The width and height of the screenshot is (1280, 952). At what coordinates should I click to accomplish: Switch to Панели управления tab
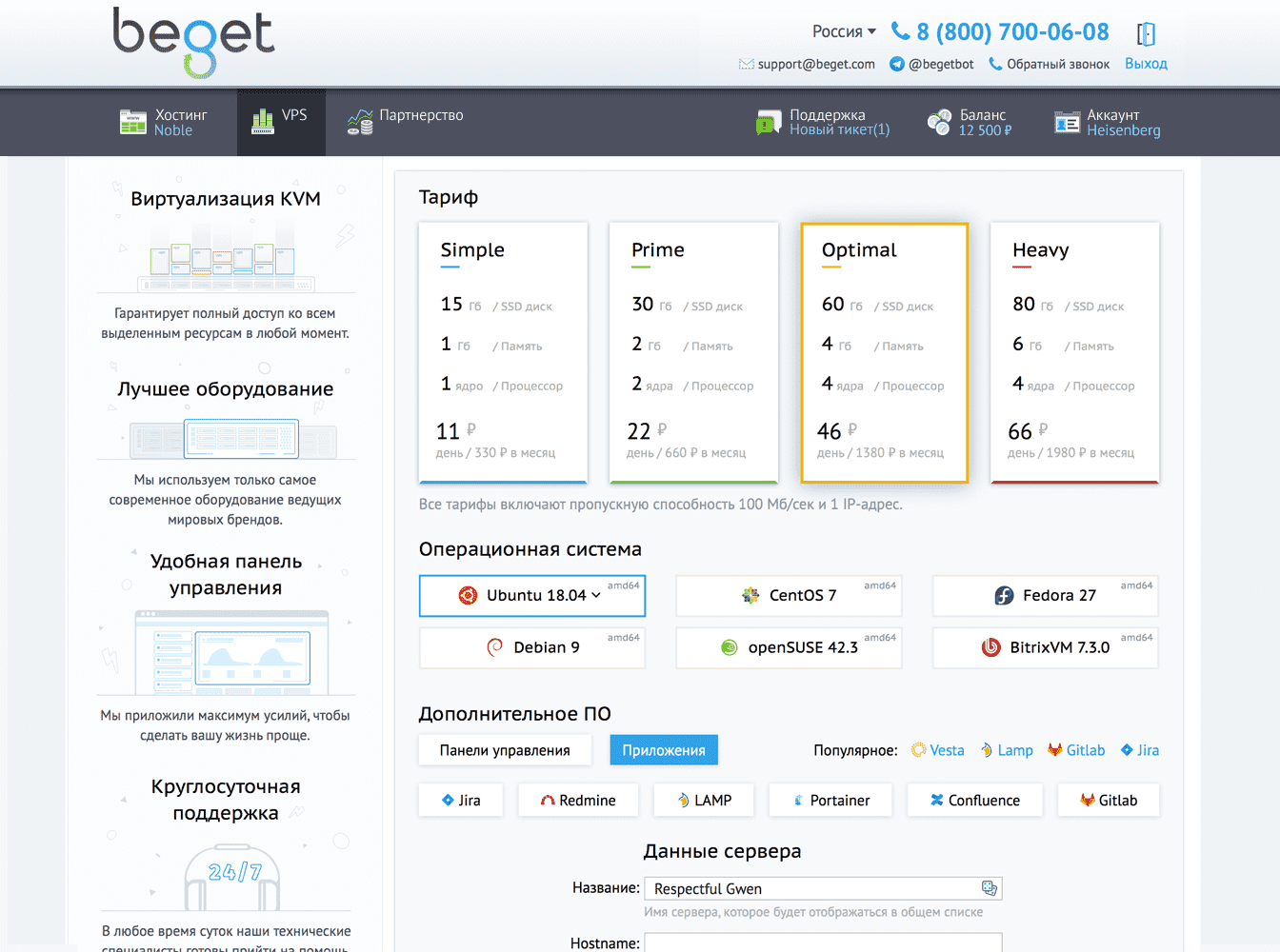pos(505,750)
